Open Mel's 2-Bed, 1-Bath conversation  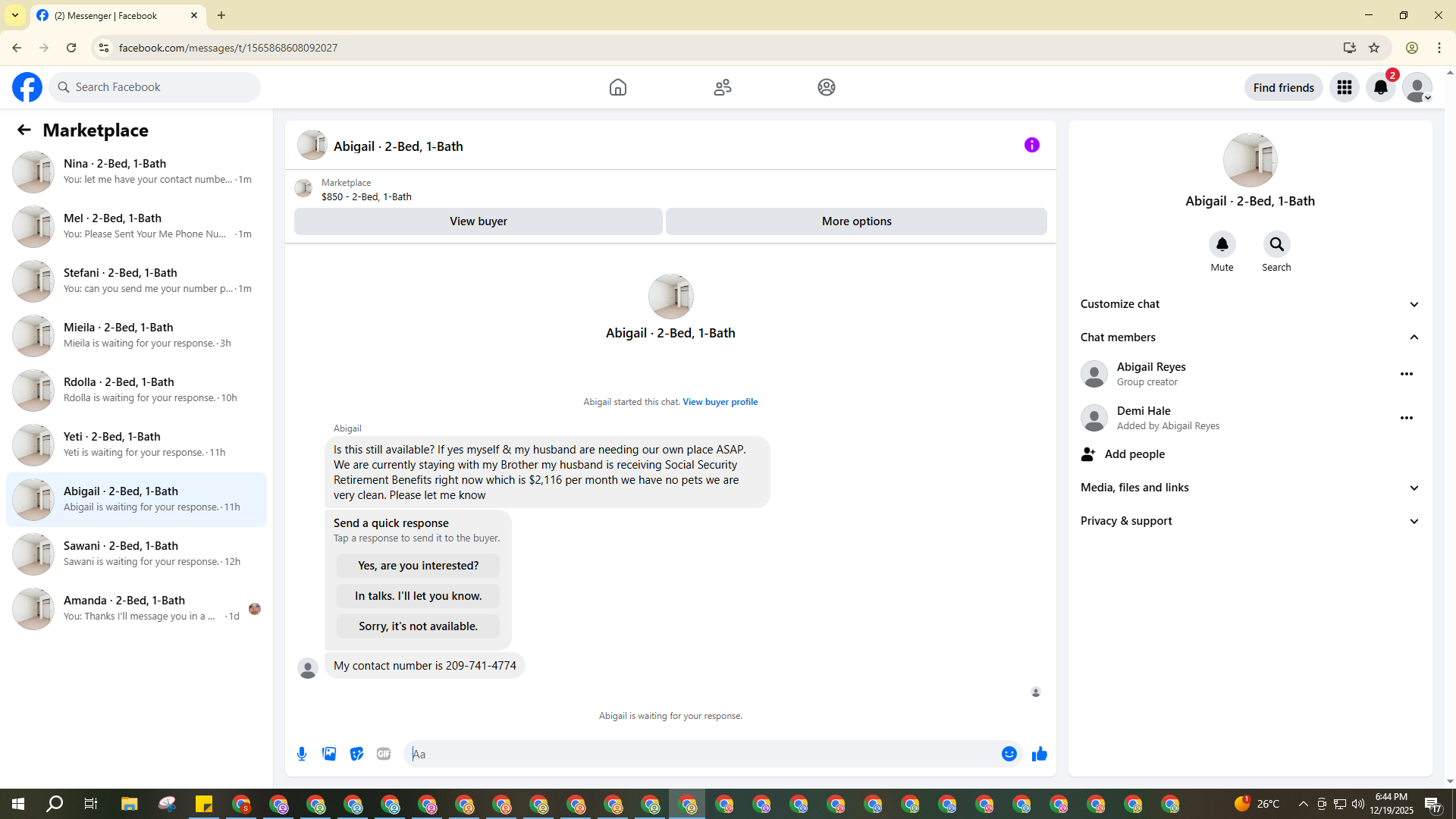click(x=136, y=226)
